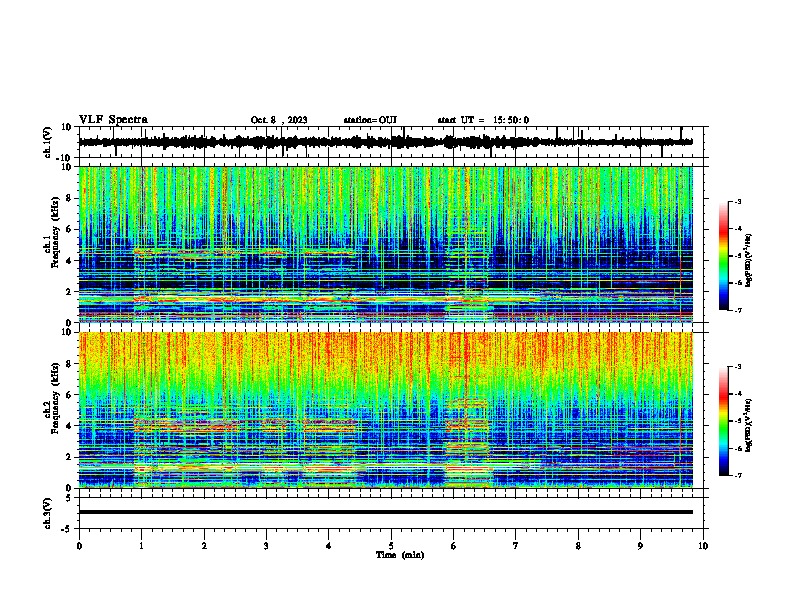The width and height of the screenshot is (792, 612).
Task: Click the time axis tick label '1'
Action: (x=141, y=546)
